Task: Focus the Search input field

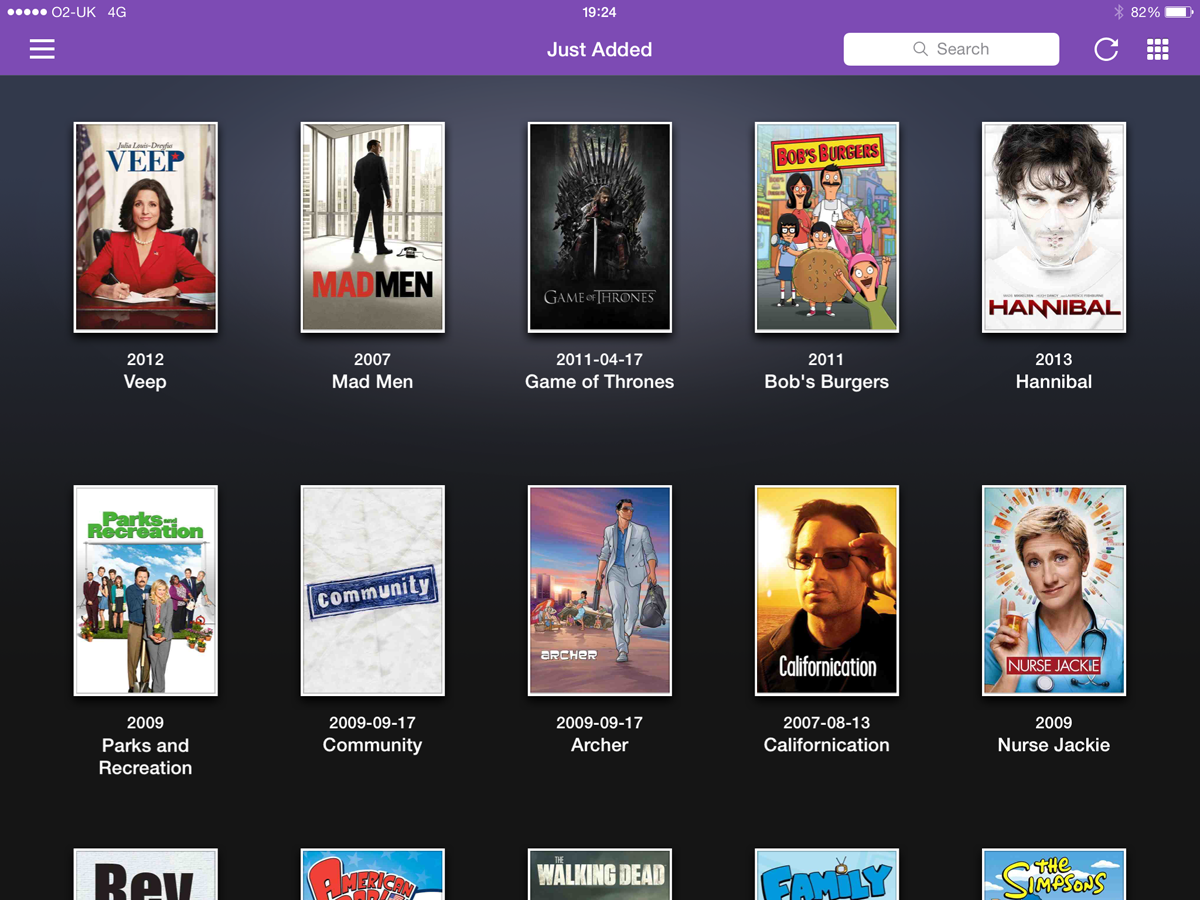Action: tap(951, 49)
